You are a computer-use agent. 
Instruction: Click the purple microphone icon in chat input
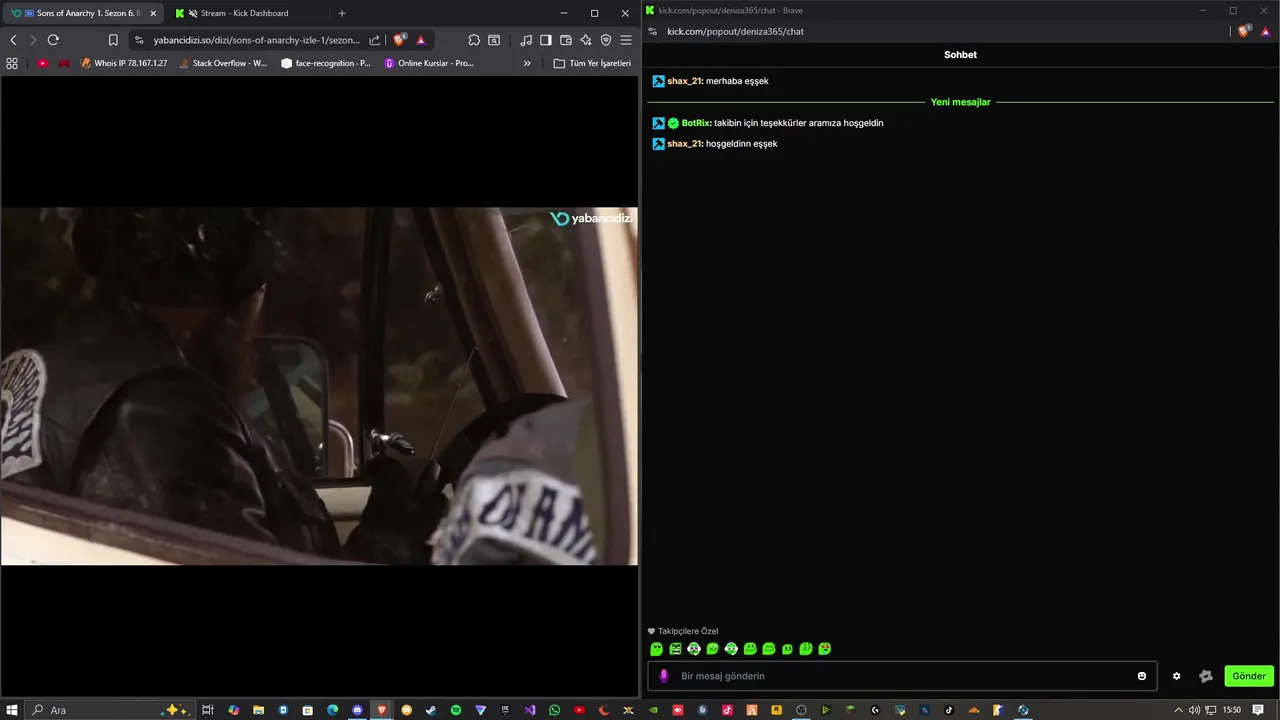tap(664, 676)
